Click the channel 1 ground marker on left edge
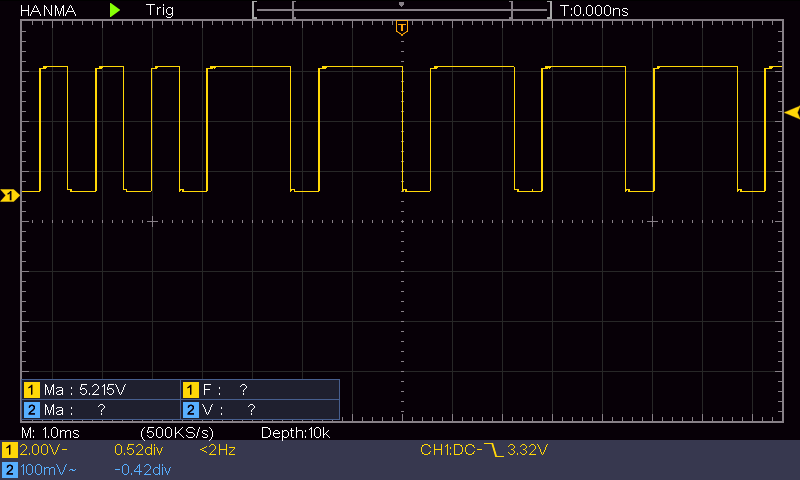Image resolution: width=800 pixels, height=480 pixels. click(x=9, y=196)
